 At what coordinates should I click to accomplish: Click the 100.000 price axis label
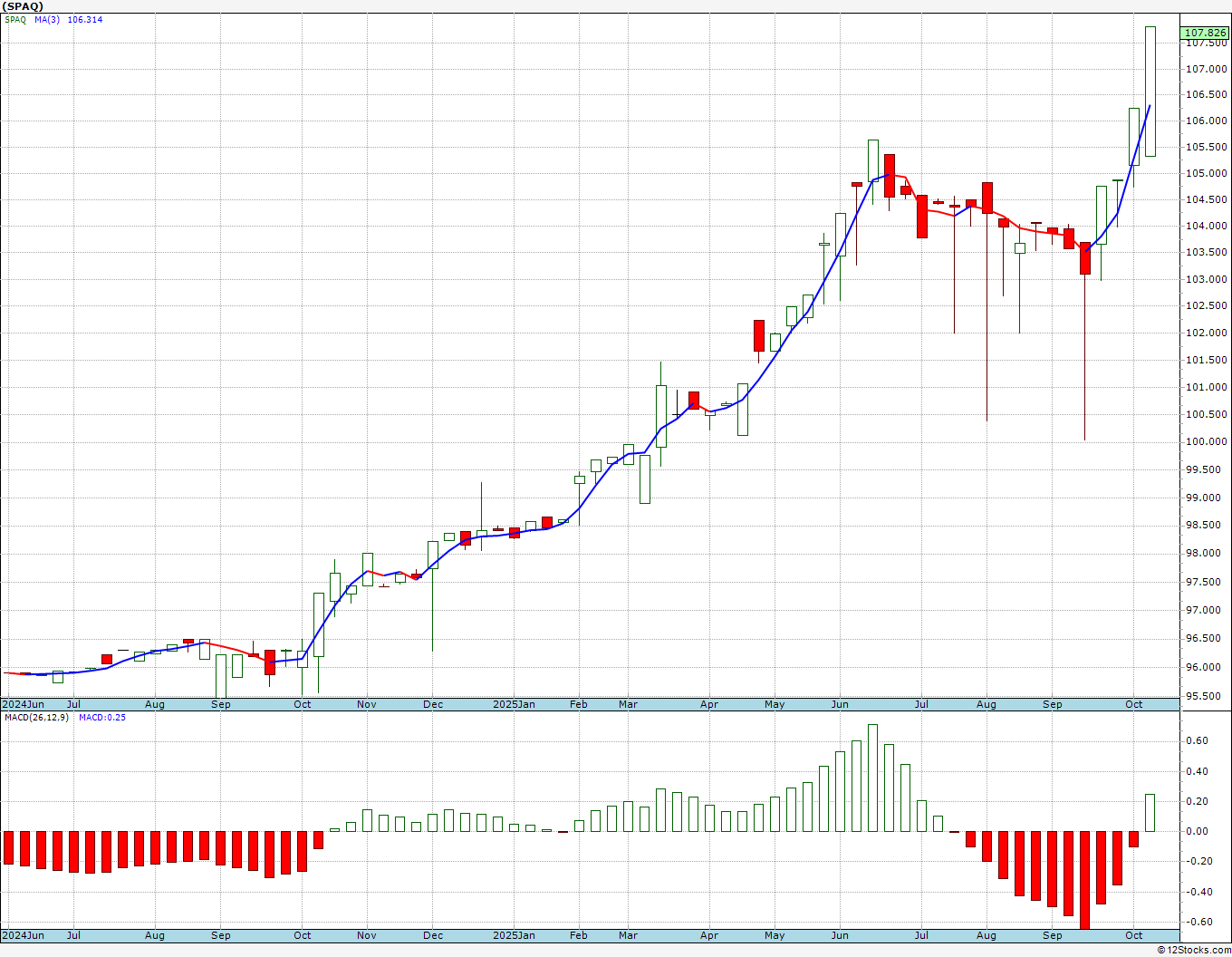coord(1207,441)
